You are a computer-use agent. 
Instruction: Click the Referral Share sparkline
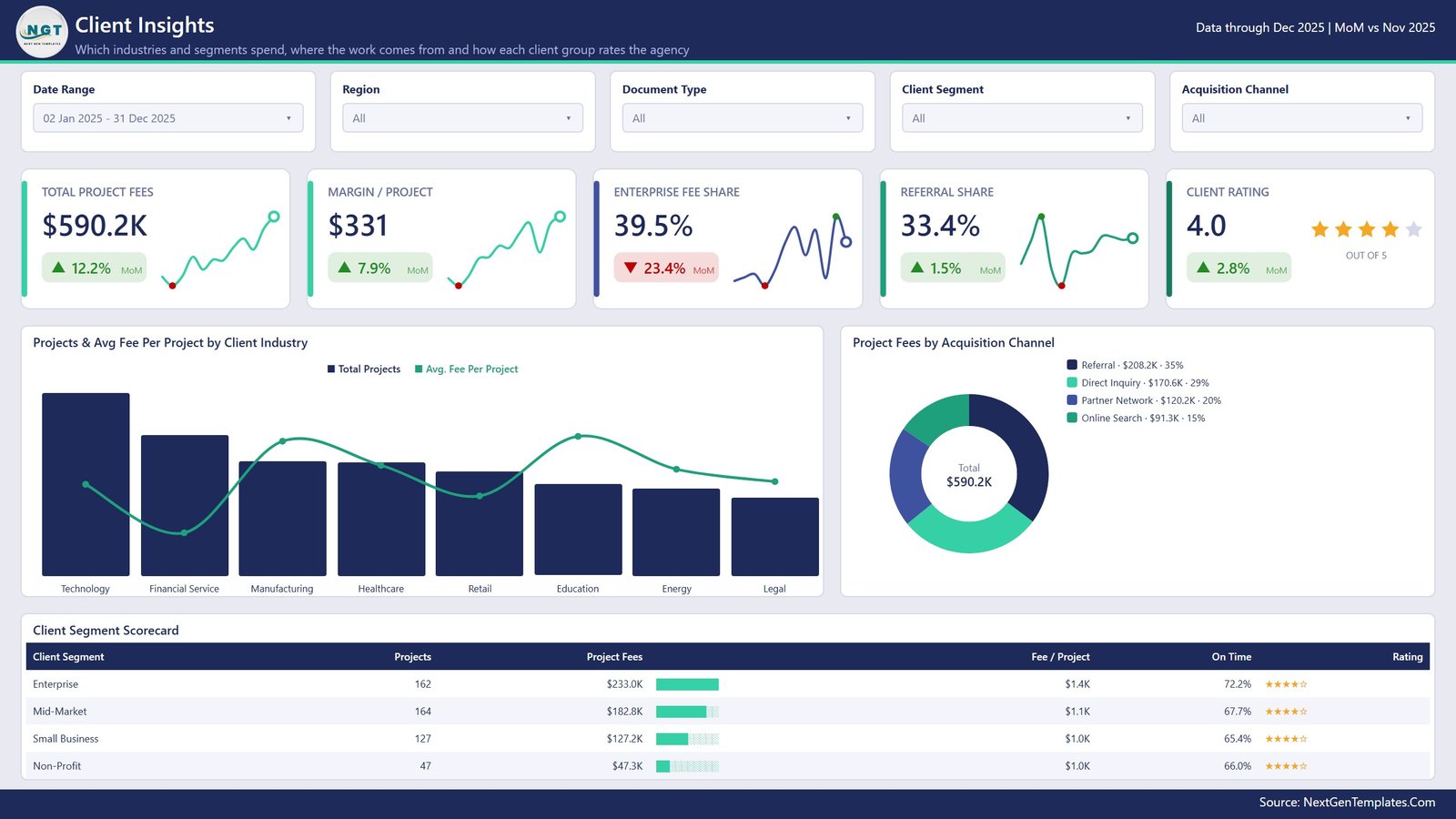[1079, 251]
